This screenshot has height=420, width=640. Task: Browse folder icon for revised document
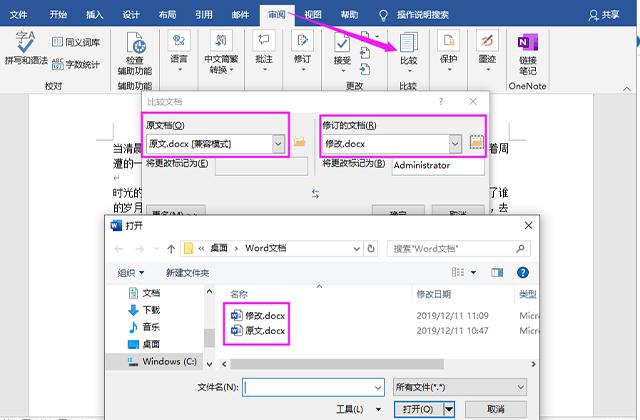(x=476, y=142)
